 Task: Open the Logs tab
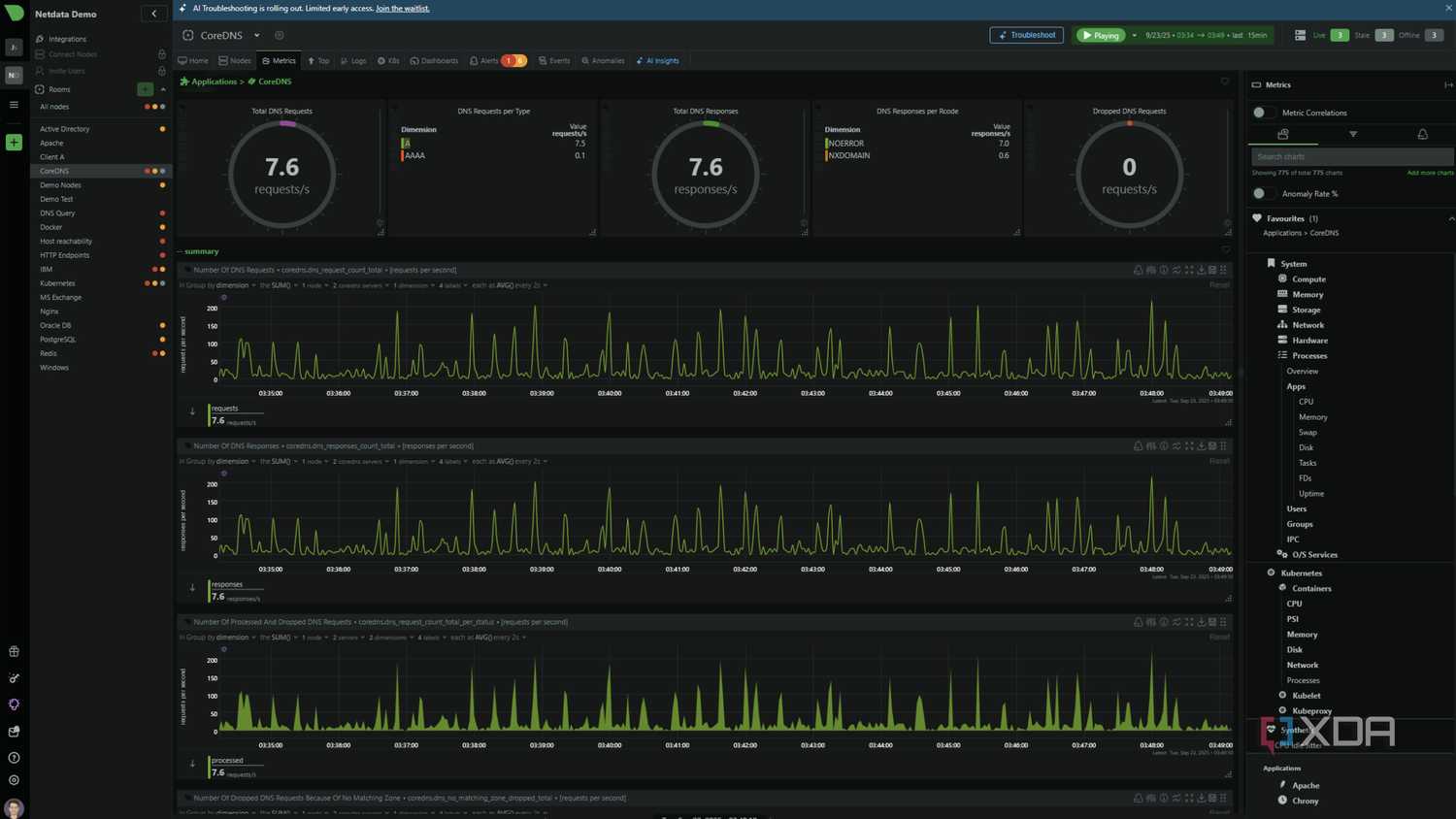353,61
